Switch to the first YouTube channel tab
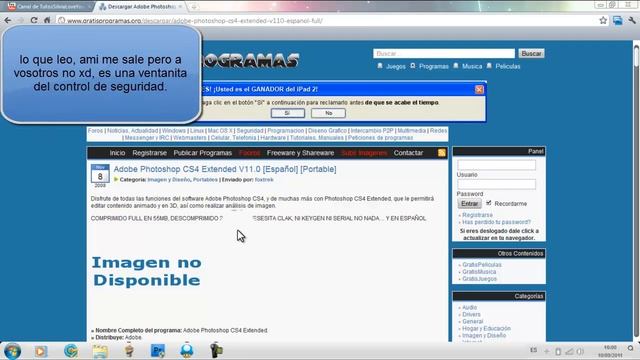The image size is (640, 360). click(x=49, y=7)
